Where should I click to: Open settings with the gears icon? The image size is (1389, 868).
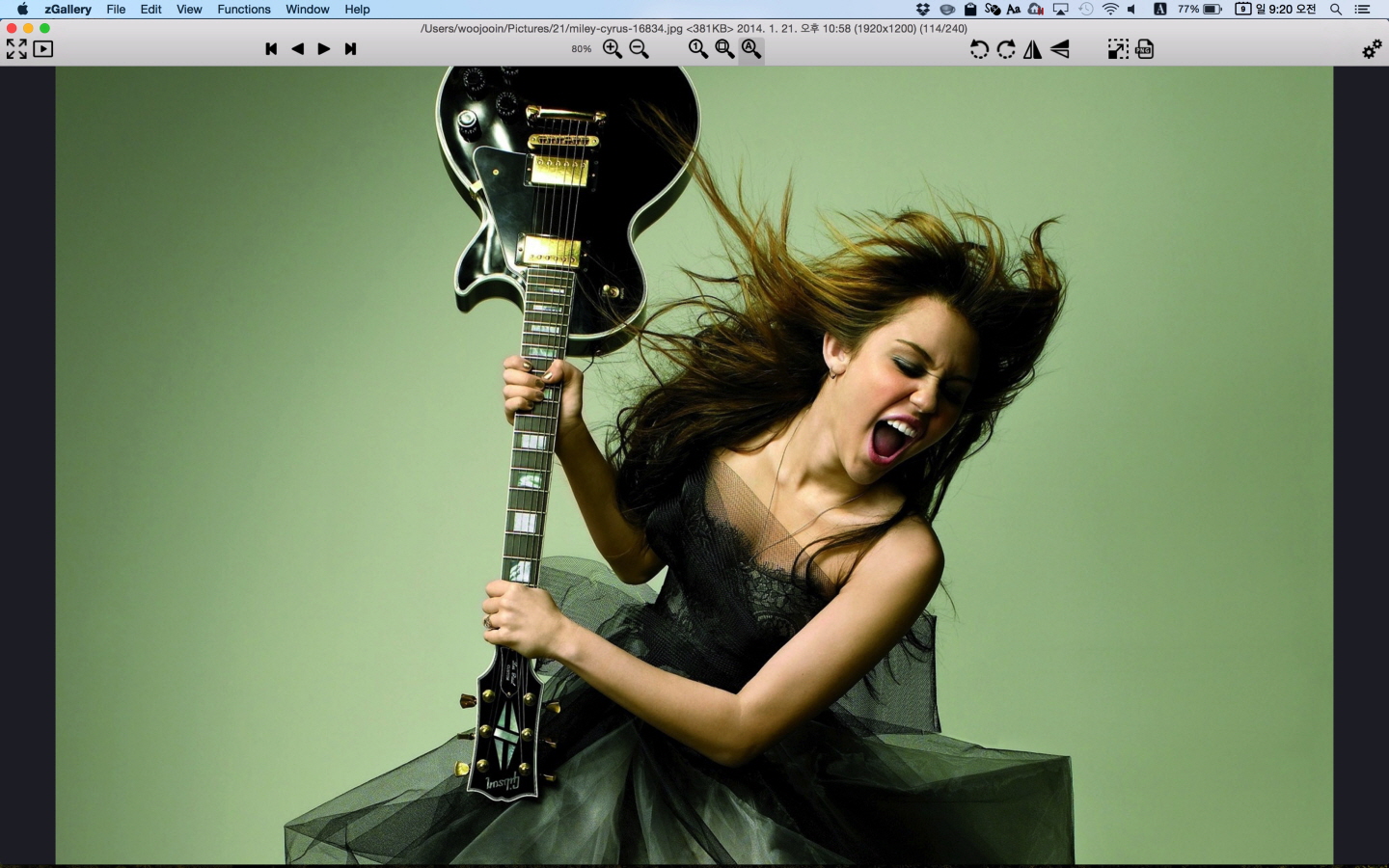[x=1372, y=49]
